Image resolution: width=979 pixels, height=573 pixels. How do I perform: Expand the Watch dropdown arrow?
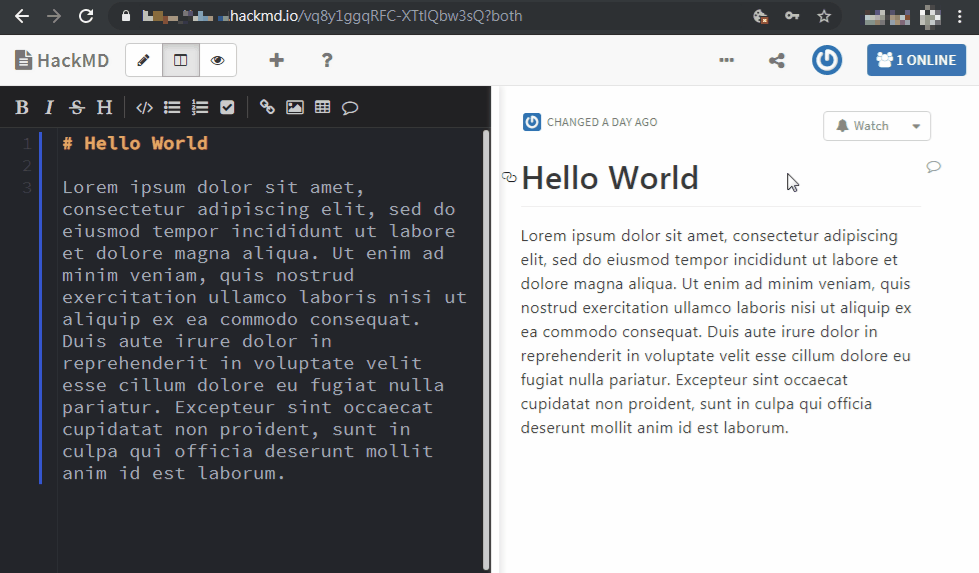pyautogui.click(x=916, y=126)
